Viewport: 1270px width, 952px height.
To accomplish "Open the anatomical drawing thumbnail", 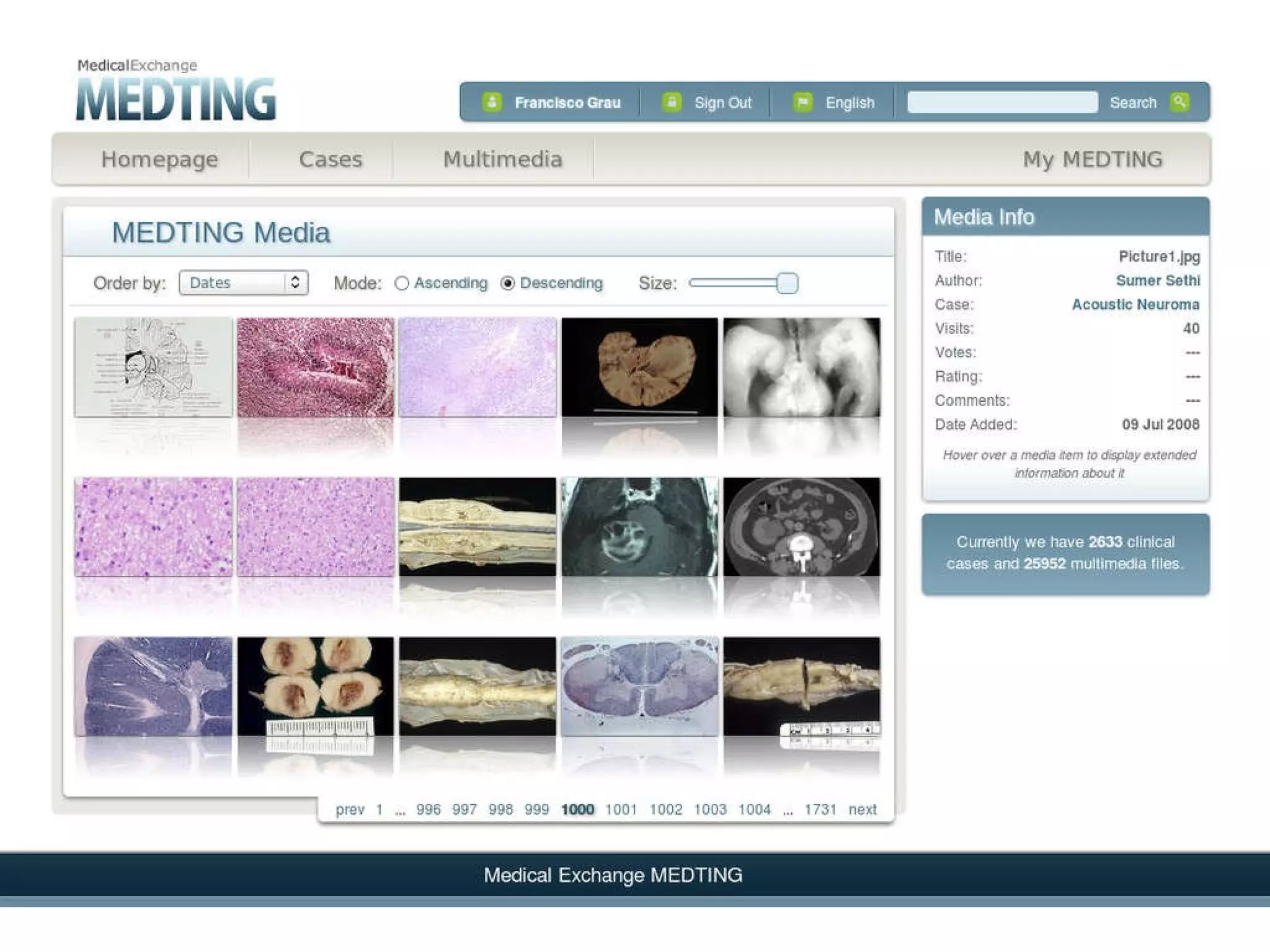I will (x=153, y=367).
